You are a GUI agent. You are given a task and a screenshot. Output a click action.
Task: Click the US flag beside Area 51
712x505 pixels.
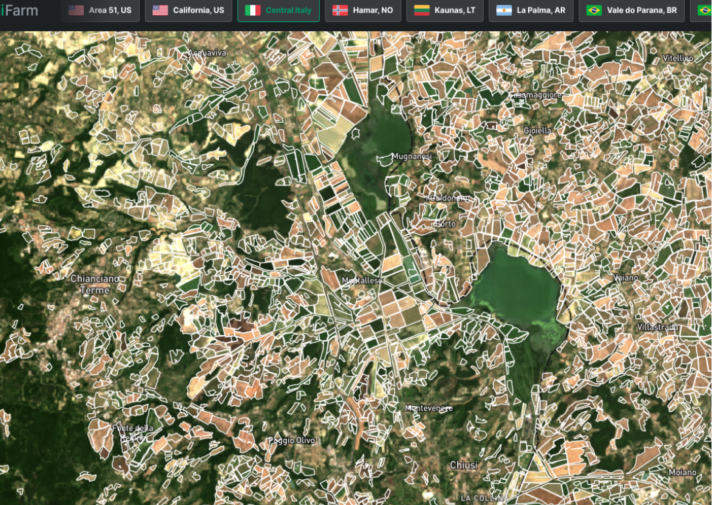76,10
